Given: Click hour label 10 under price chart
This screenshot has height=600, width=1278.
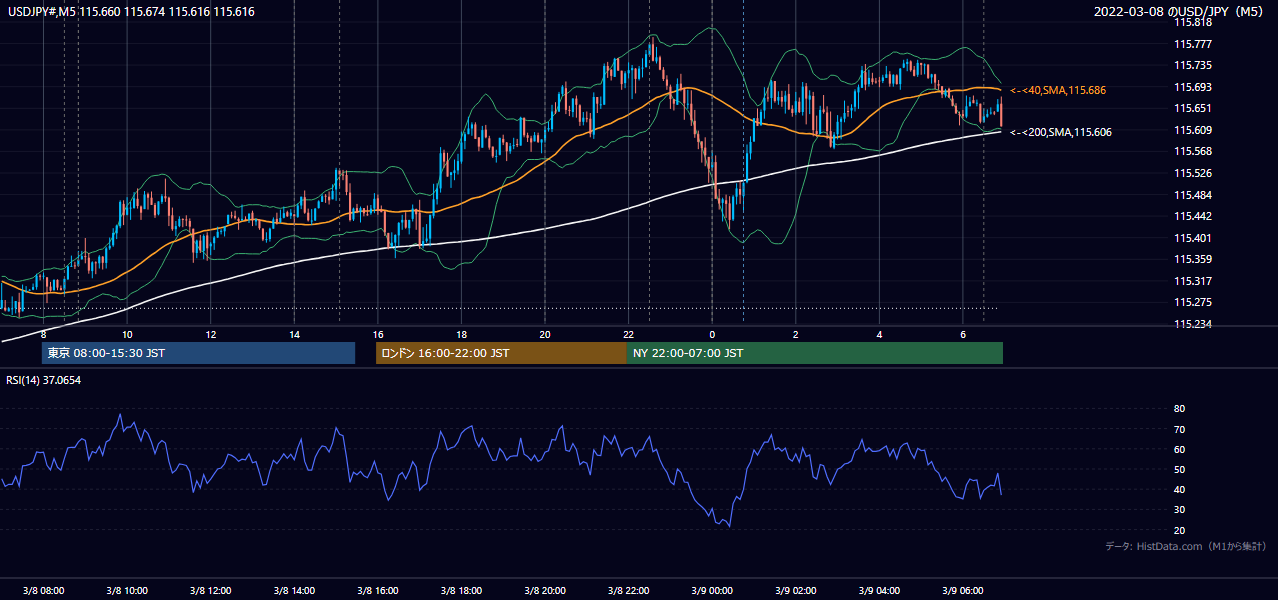Looking at the screenshot, I should point(127,334).
